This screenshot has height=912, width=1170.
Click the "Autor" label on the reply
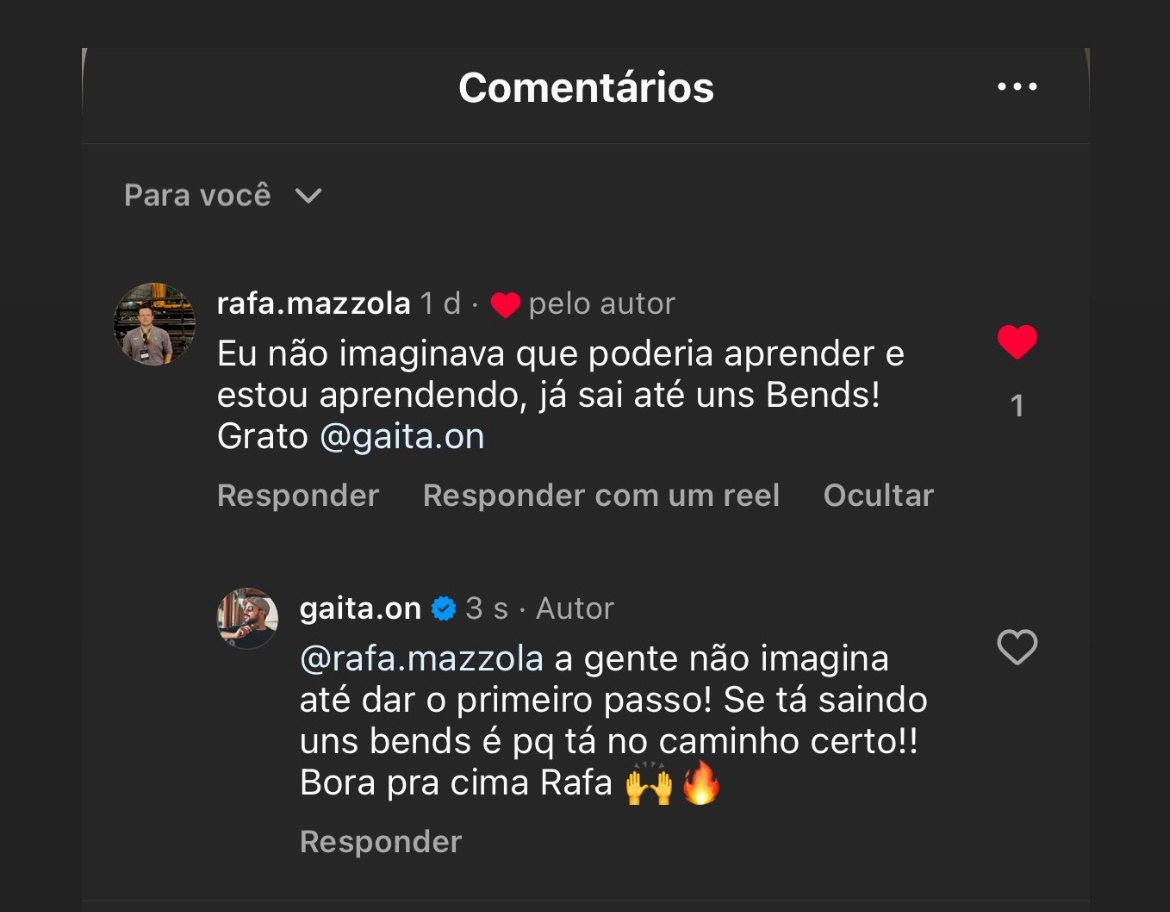(x=575, y=609)
